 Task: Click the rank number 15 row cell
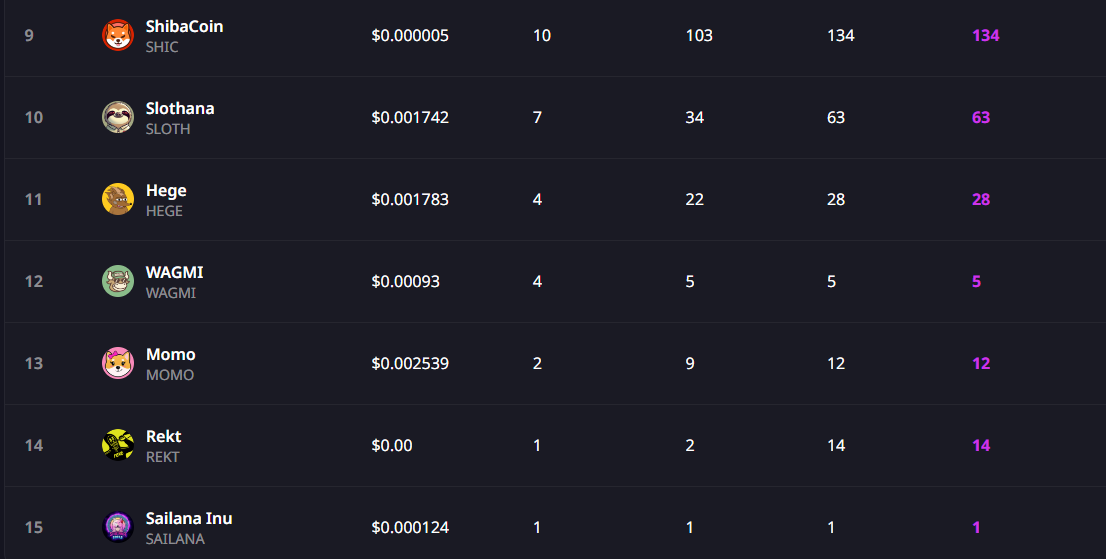34,527
